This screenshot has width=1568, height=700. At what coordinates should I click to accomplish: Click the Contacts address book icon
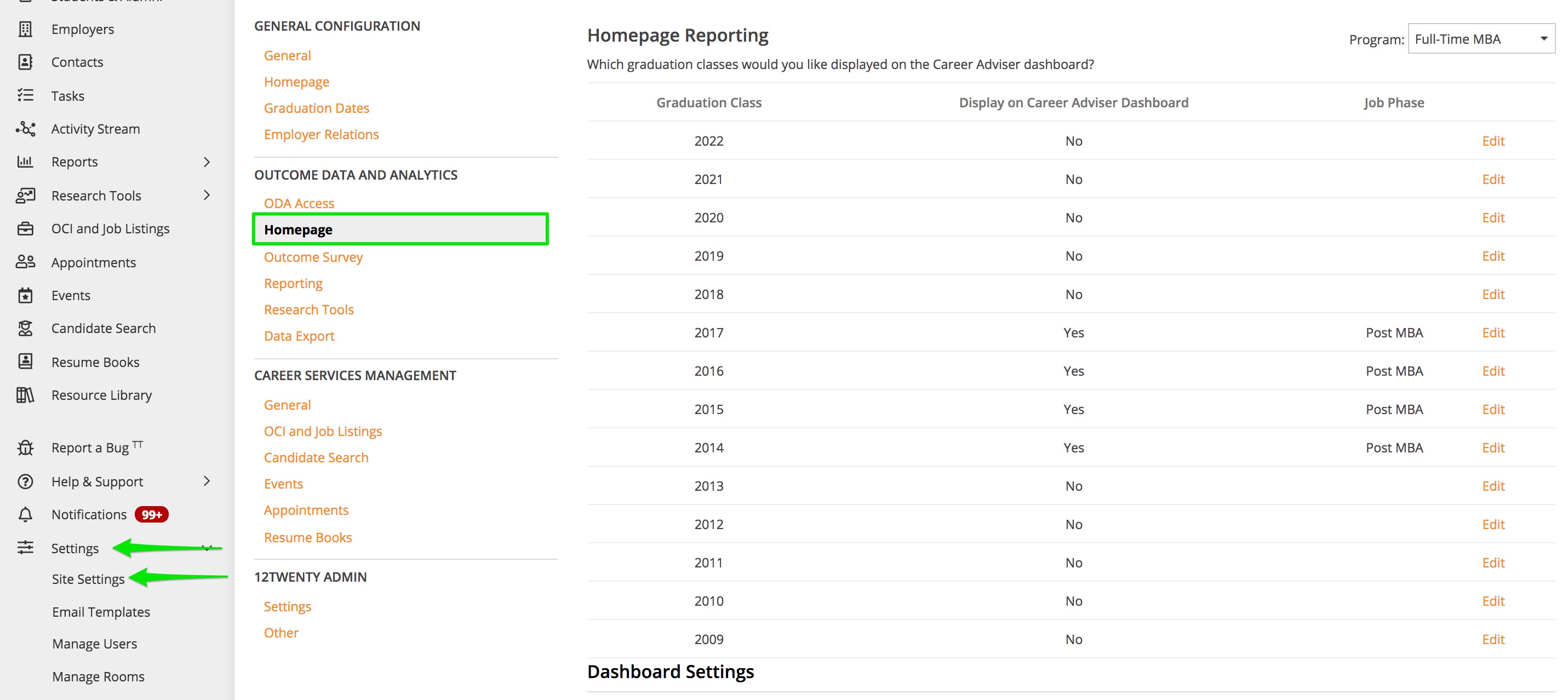[25, 62]
